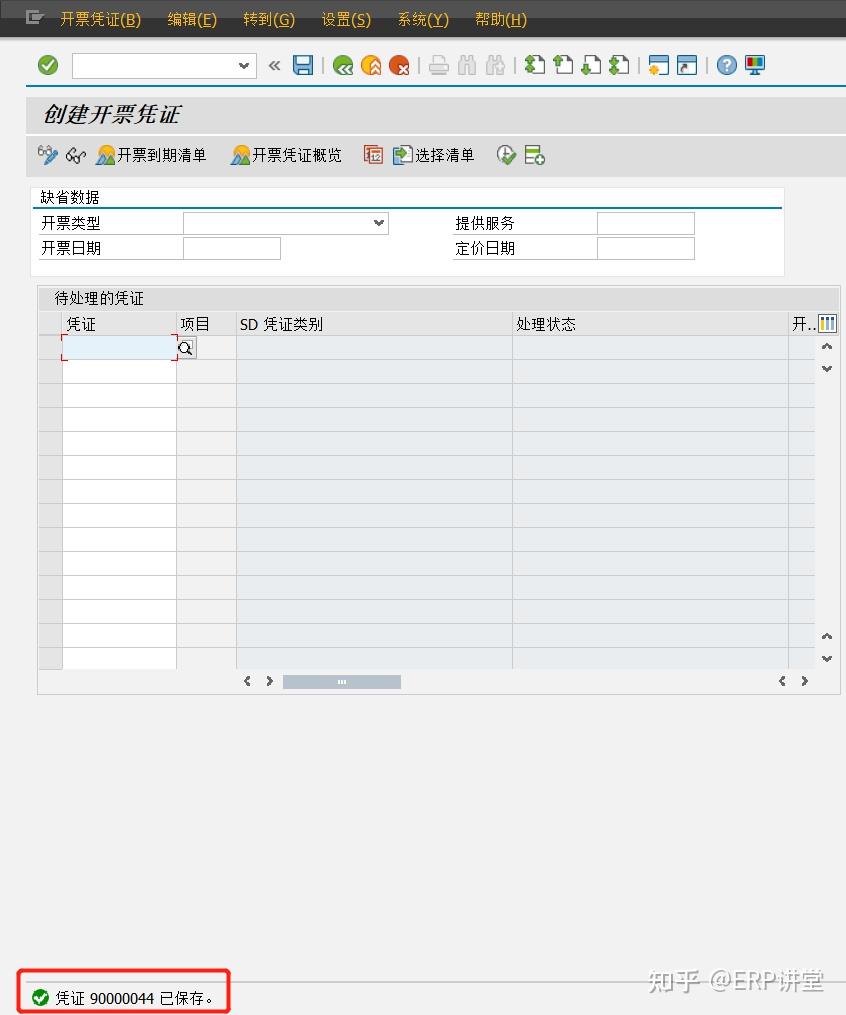Open the 开票类型 dropdown list
This screenshot has width=846, height=1015.
(x=379, y=223)
